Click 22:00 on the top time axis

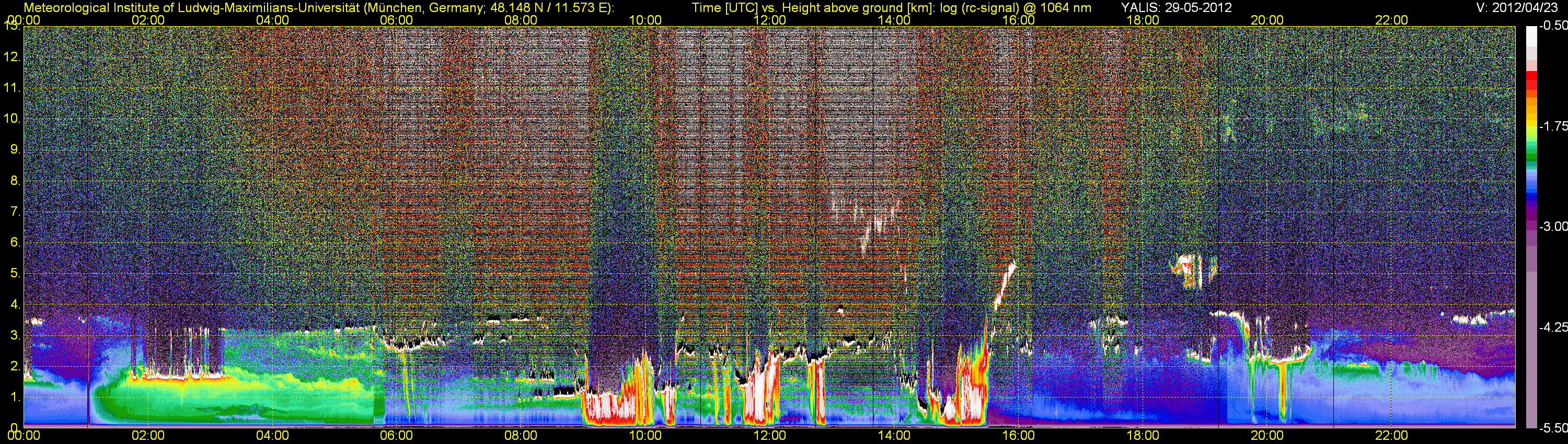coord(1391,20)
